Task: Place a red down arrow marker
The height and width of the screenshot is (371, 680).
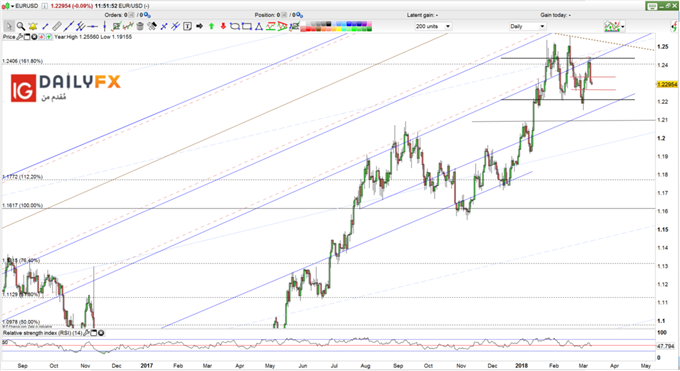Action: point(223,26)
